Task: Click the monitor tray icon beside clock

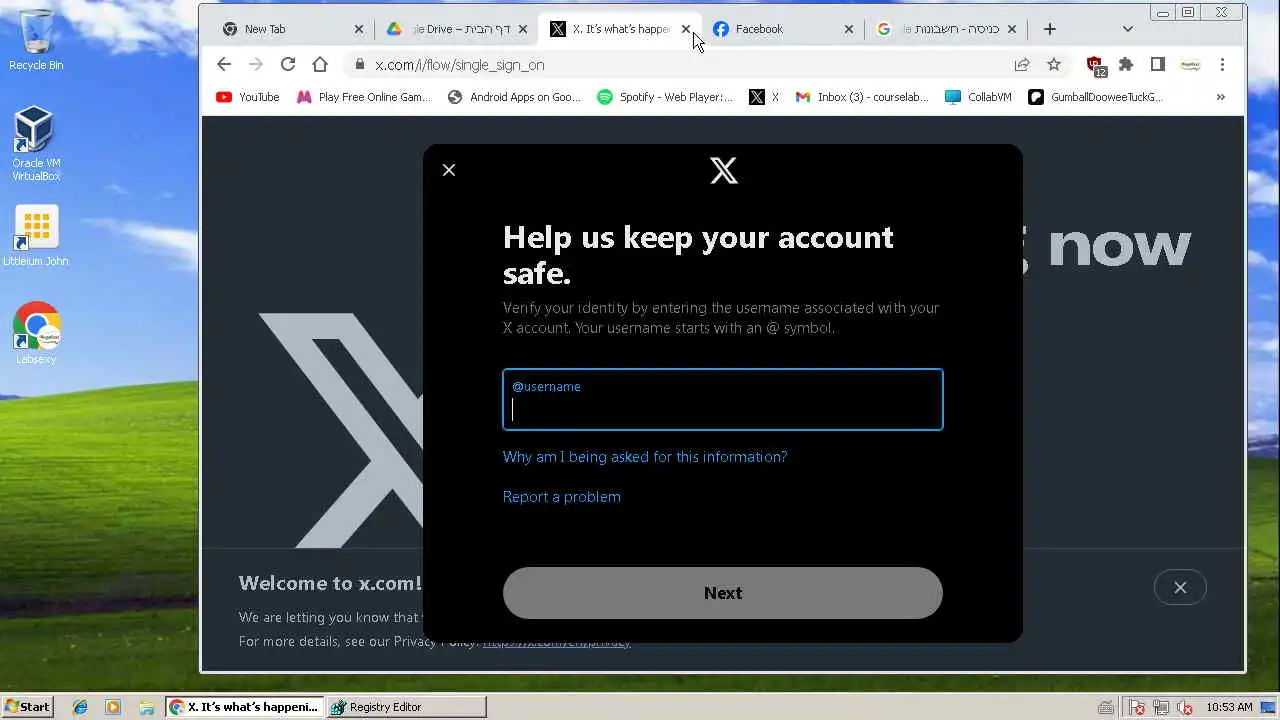Action: coord(1268,707)
